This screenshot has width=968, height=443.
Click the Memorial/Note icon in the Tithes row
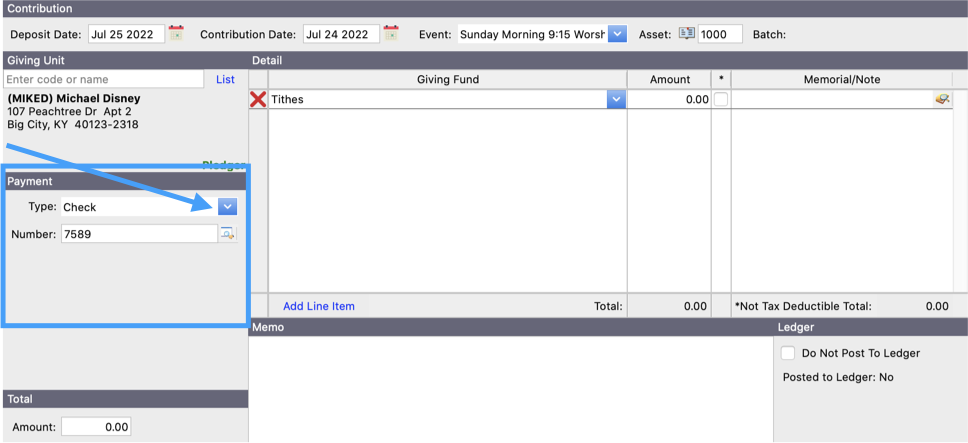[942, 99]
